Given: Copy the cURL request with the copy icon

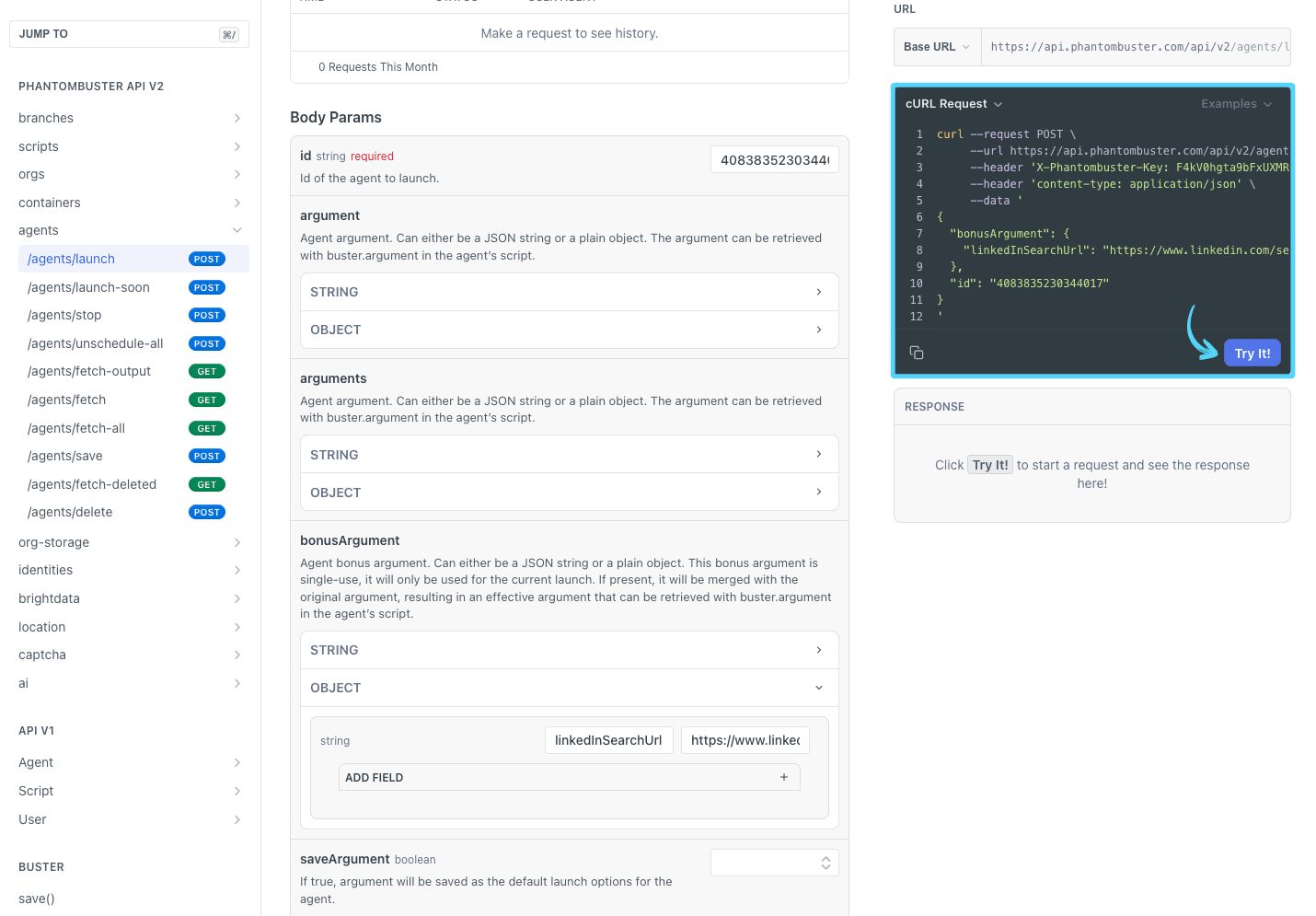Looking at the screenshot, I should tap(917, 353).
